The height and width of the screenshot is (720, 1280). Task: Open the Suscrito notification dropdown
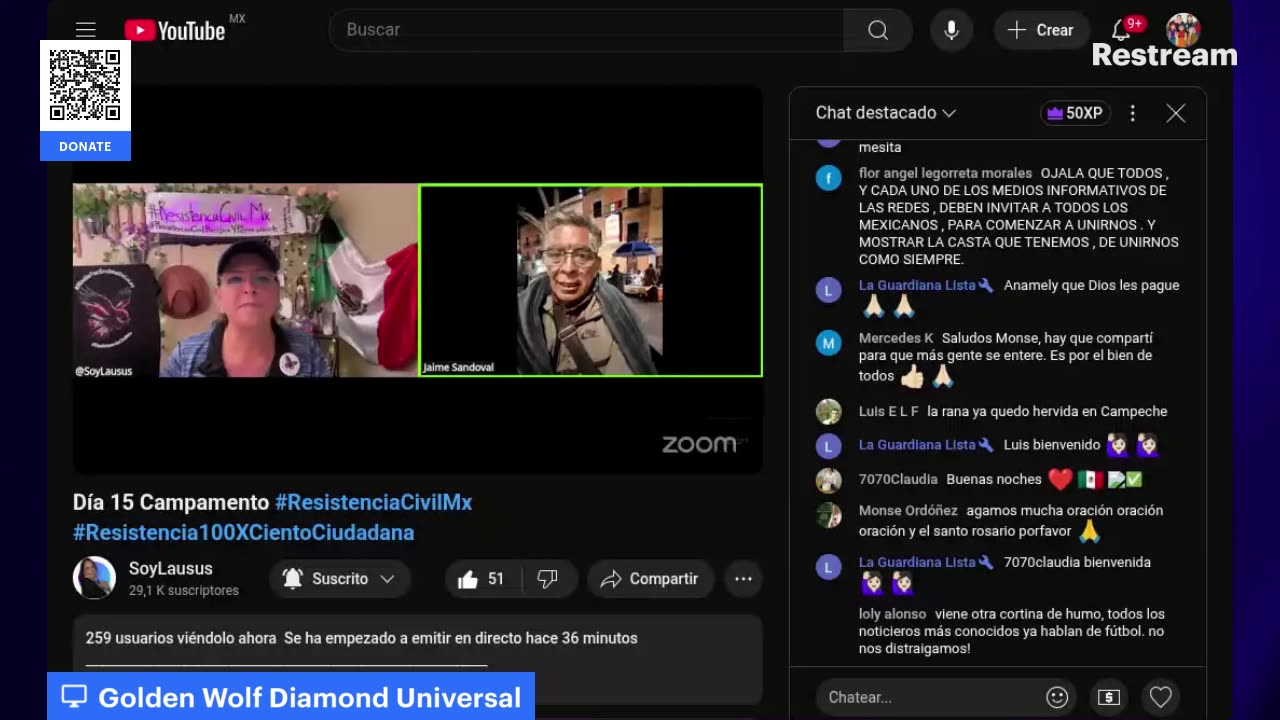pyautogui.click(x=338, y=579)
